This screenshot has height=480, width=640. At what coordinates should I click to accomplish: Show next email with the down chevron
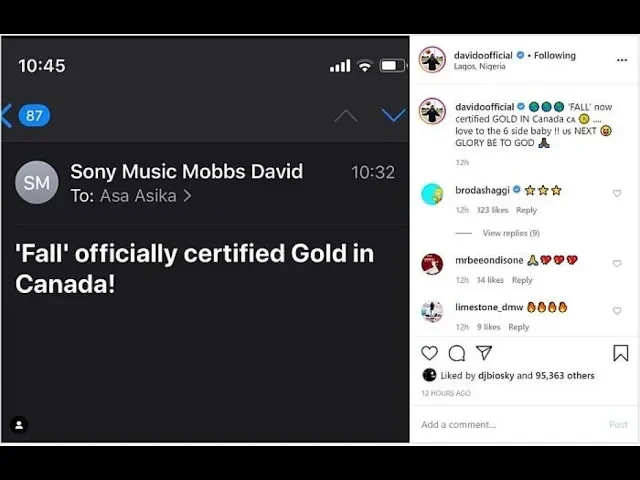pyautogui.click(x=393, y=116)
